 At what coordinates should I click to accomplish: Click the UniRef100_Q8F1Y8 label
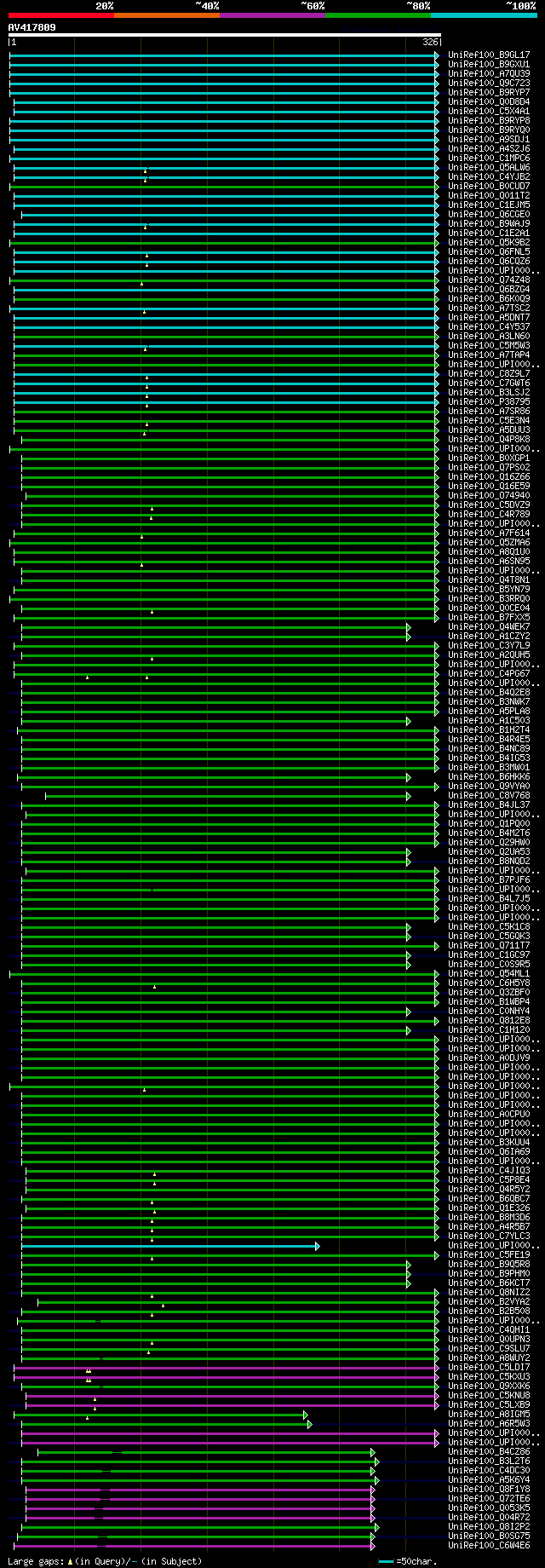point(489,1489)
